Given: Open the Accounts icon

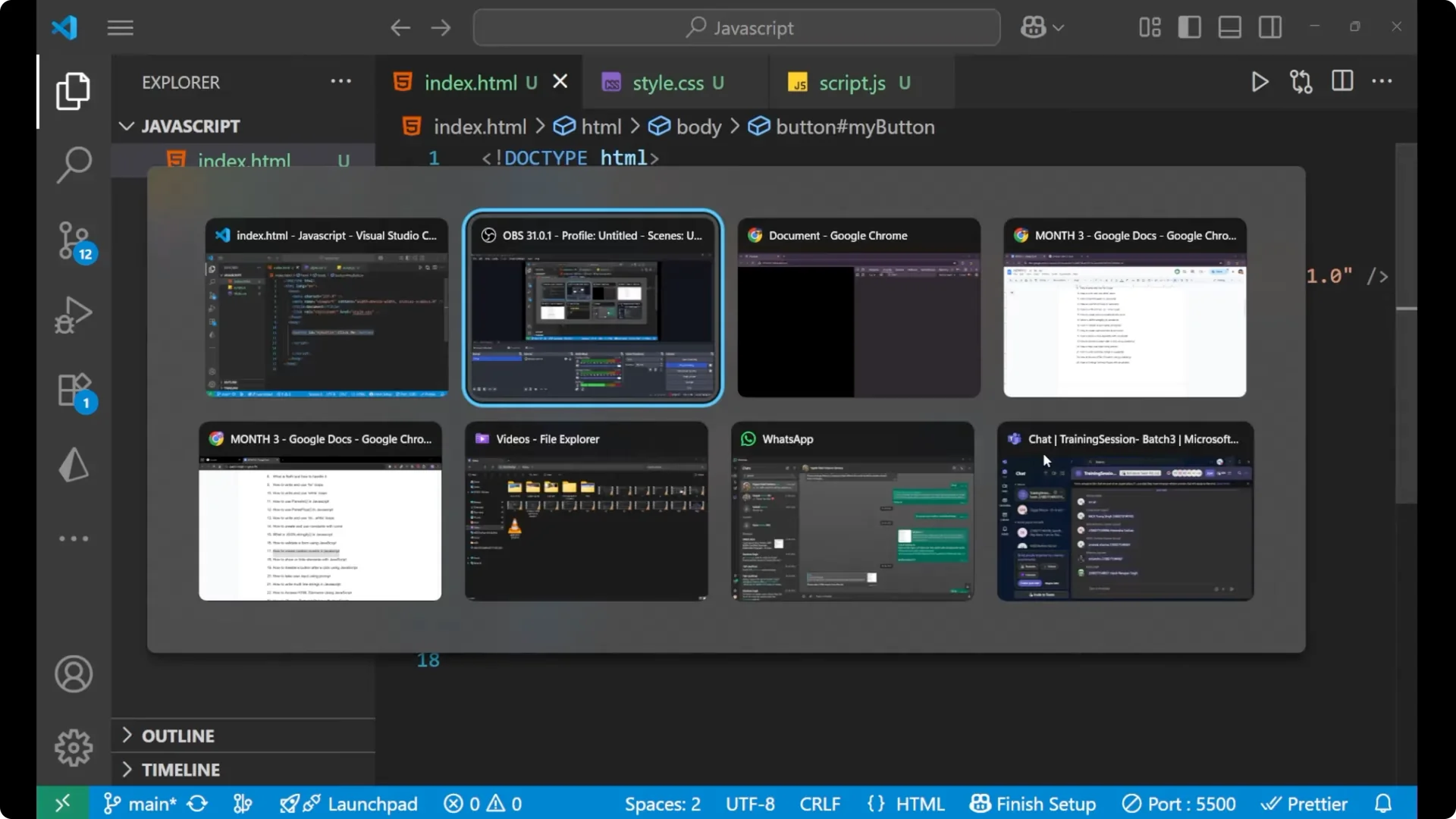Looking at the screenshot, I should pos(74,674).
